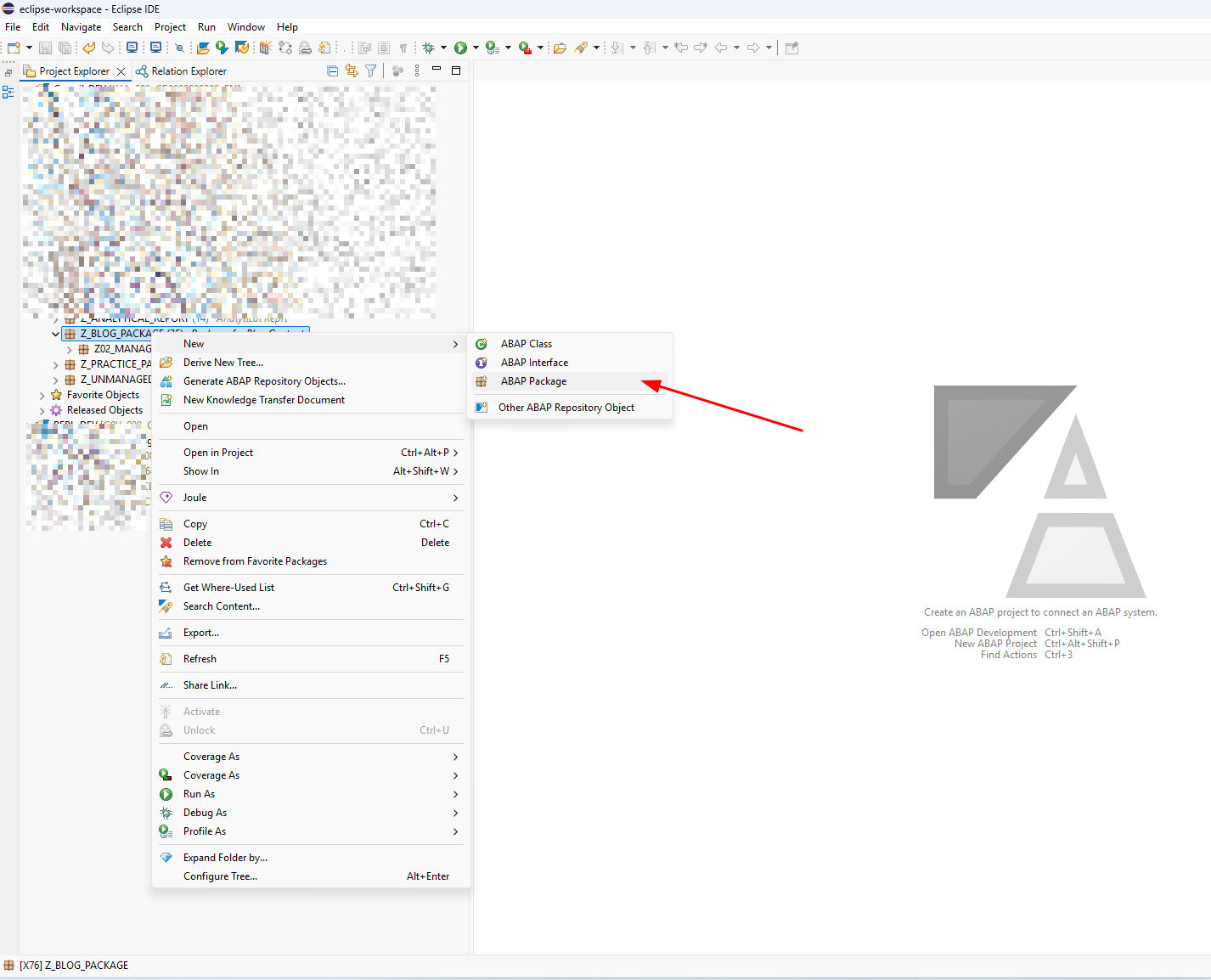Viewport: 1211px width, 980px height.
Task: Choose Search Content... in context menu
Action: pyautogui.click(x=311, y=606)
